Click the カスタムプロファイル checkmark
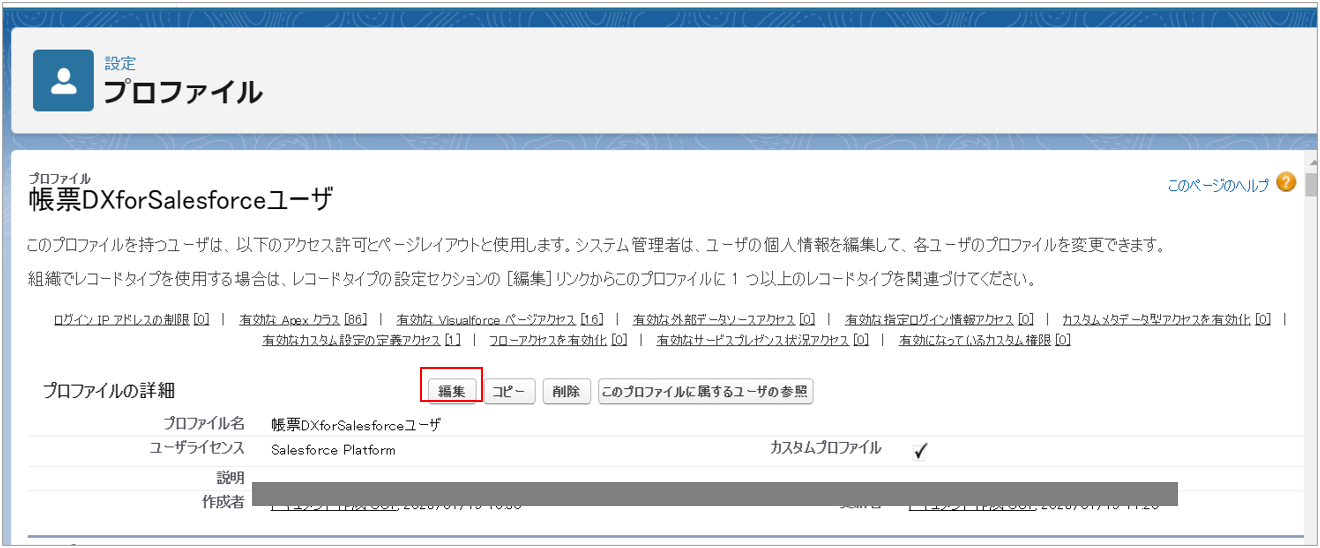1320x548 pixels. point(920,451)
